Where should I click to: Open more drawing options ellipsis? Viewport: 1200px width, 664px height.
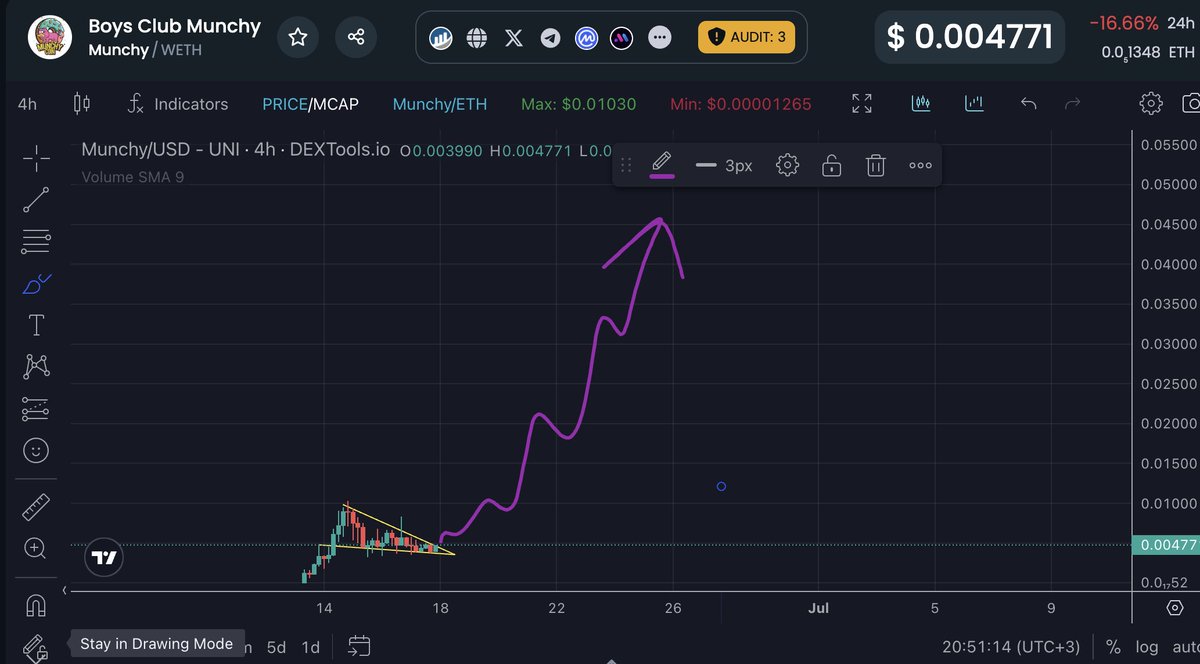pyautogui.click(x=920, y=165)
